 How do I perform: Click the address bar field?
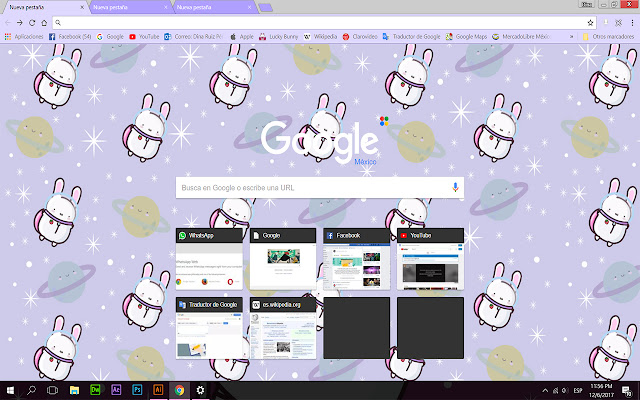point(324,23)
